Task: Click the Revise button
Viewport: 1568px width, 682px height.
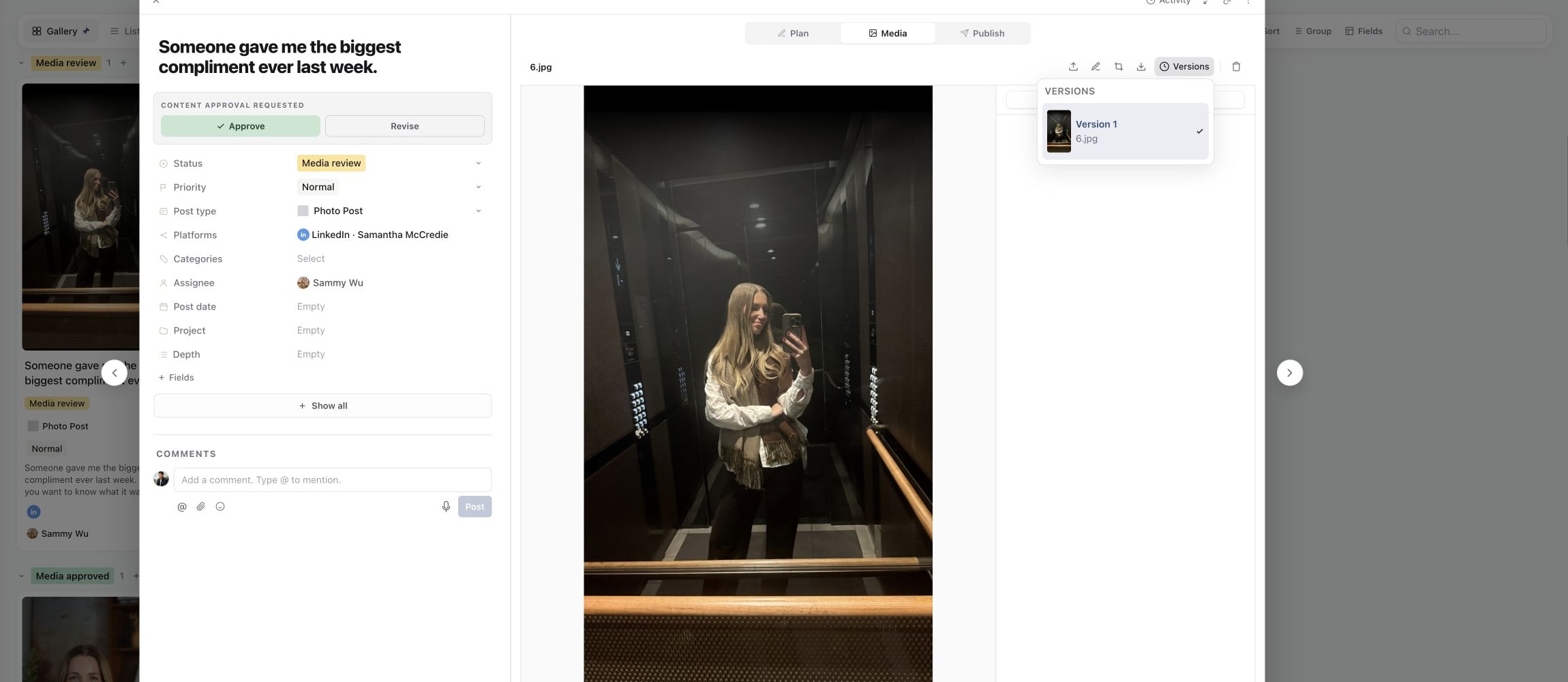Action: (x=405, y=126)
